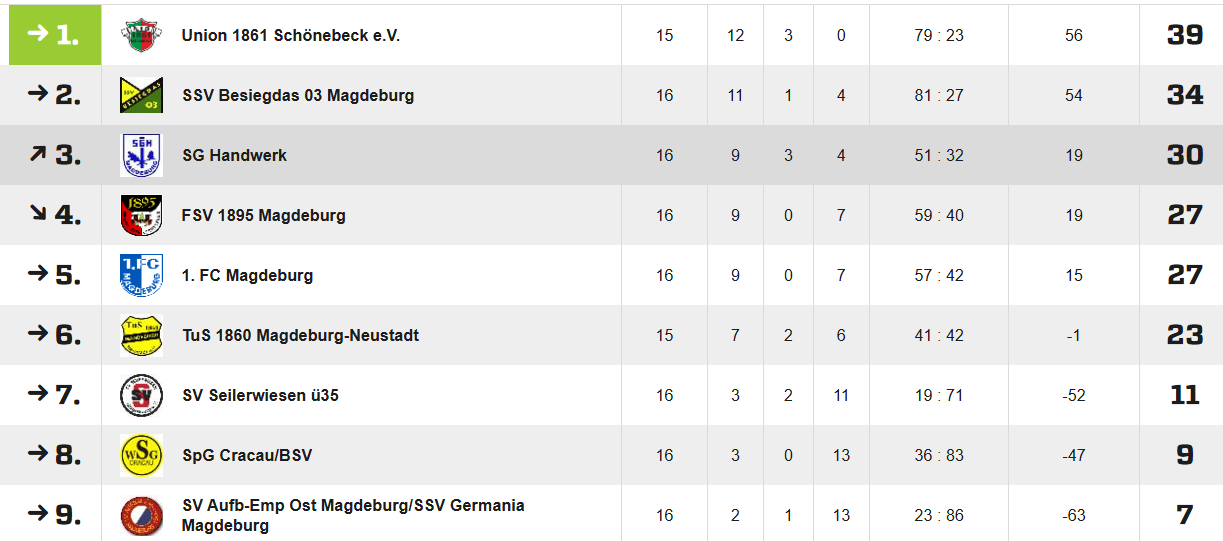Viewport: 1223px width, 541px height.
Task: Select the SpG Cracau/BSV team name
Action: pyautogui.click(x=247, y=455)
